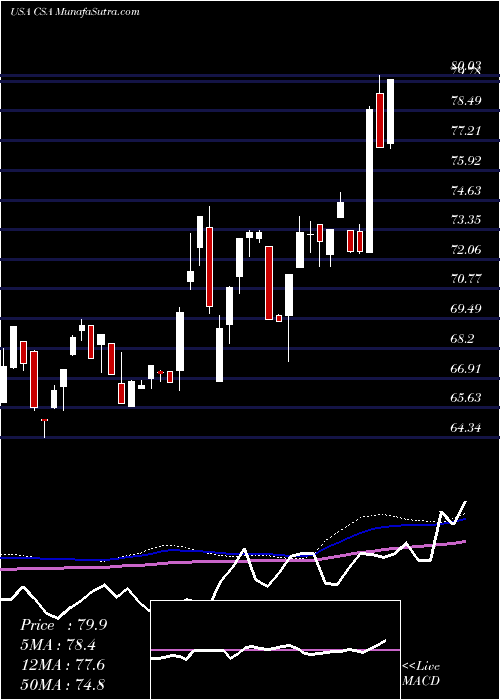Click the 75.92 price axis label
500x700 pixels.
pos(467,160)
